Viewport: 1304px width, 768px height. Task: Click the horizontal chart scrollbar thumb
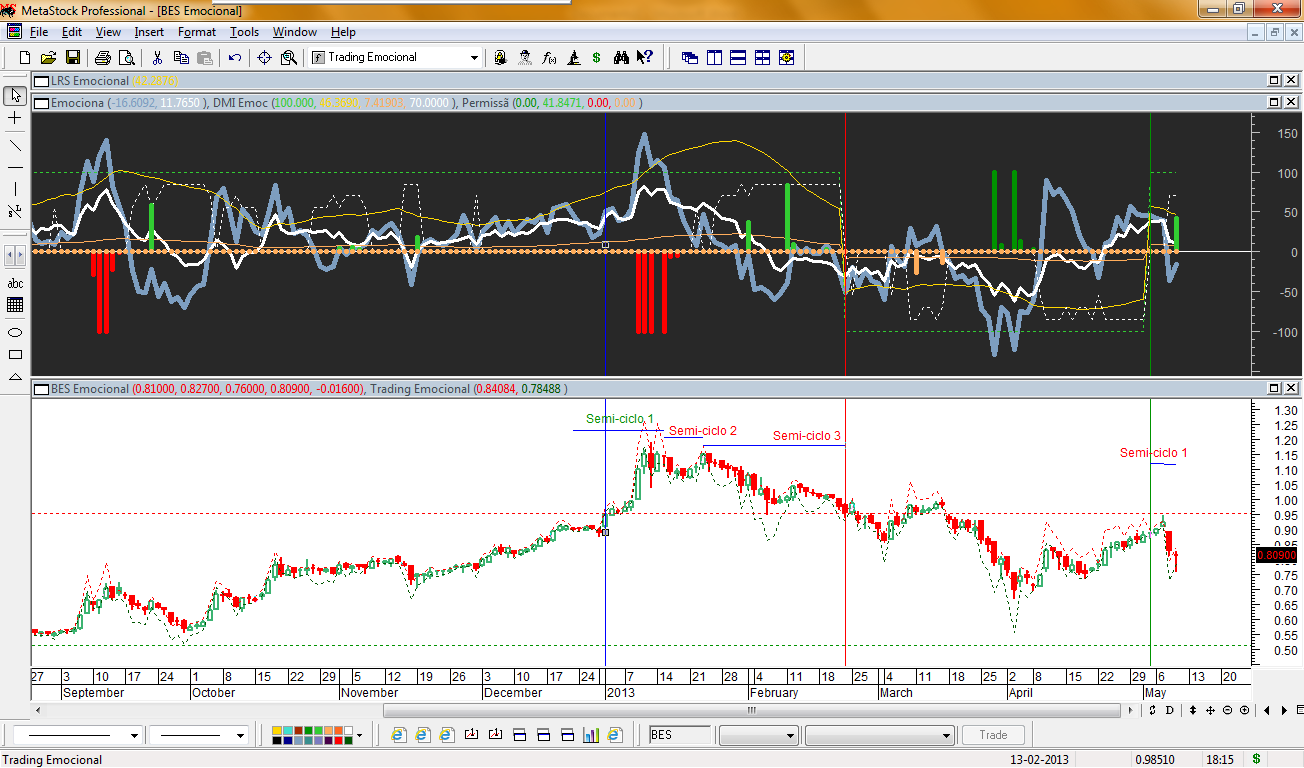(750, 711)
